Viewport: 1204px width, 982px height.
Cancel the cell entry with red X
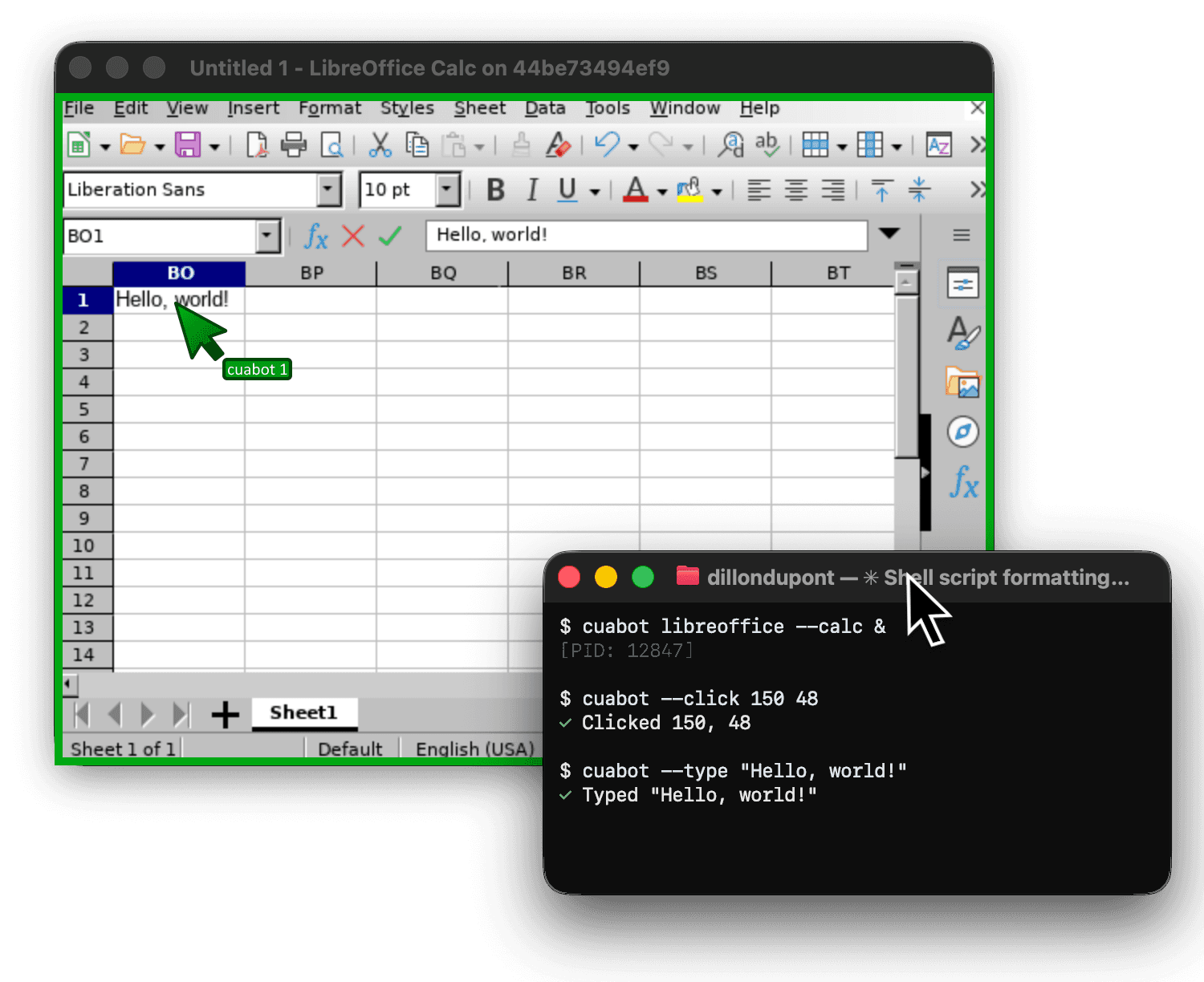click(x=353, y=236)
